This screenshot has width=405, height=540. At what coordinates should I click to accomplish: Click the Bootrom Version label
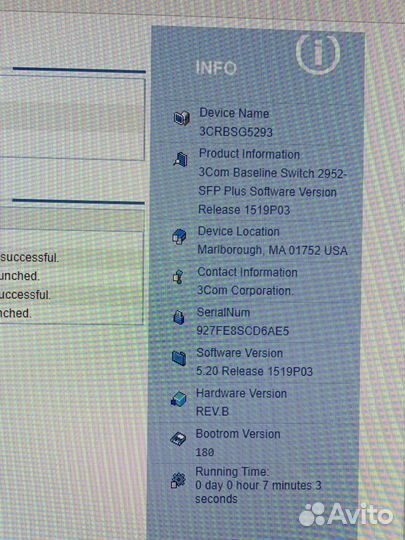238,434
